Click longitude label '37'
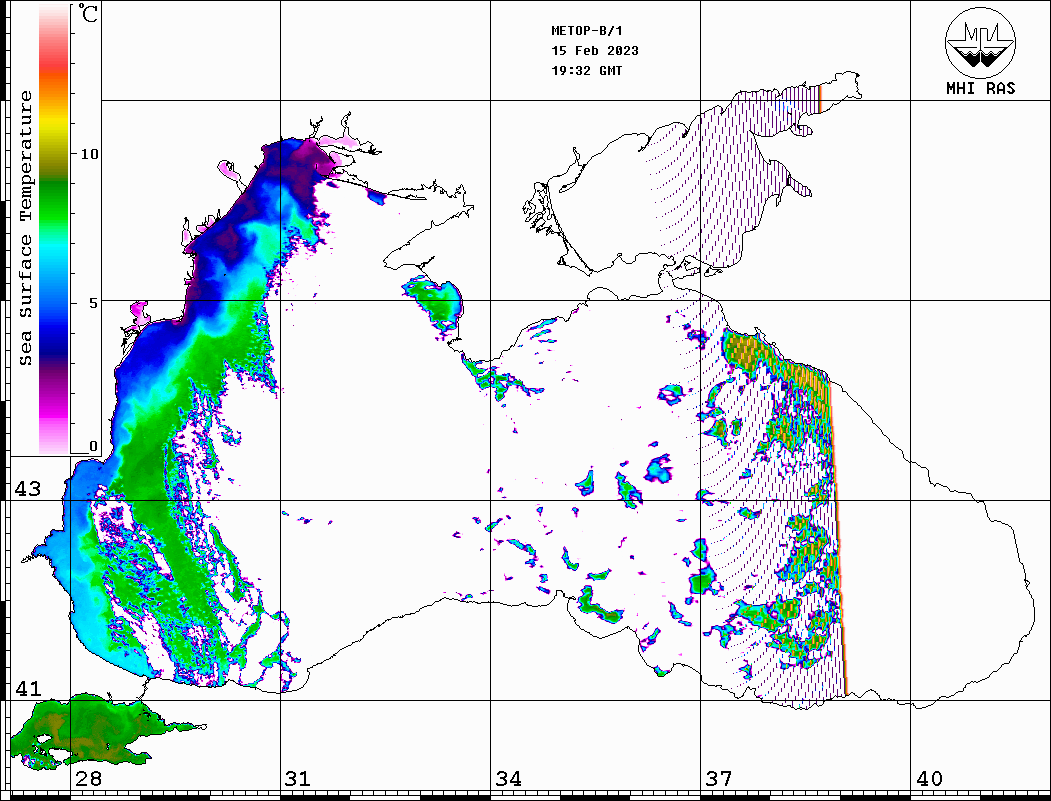Viewport: 1051px width, 801px height. tap(719, 778)
